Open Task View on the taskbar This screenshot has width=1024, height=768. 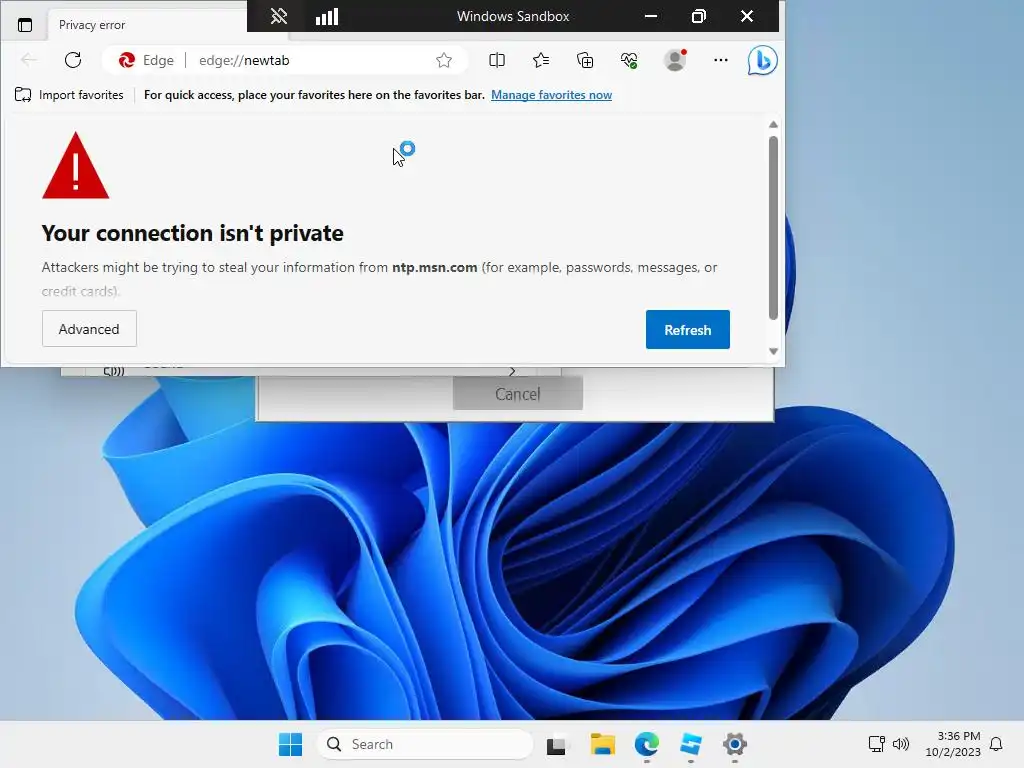556,744
